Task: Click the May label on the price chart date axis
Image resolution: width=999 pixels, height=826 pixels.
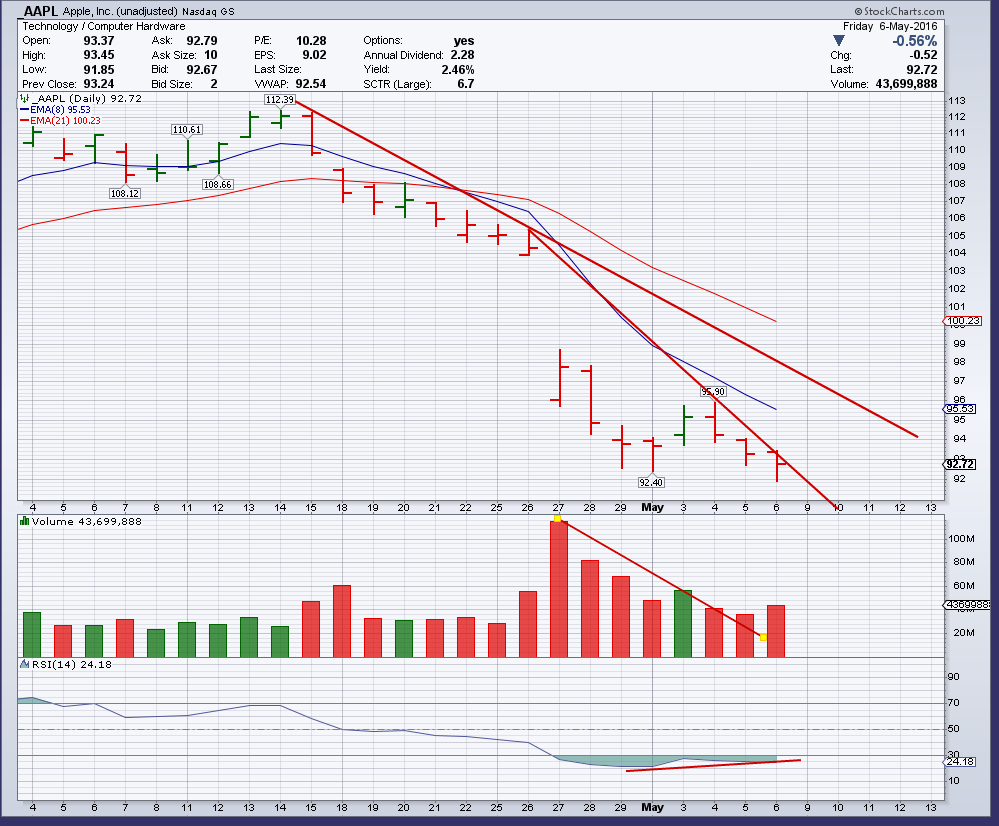Action: (x=652, y=507)
